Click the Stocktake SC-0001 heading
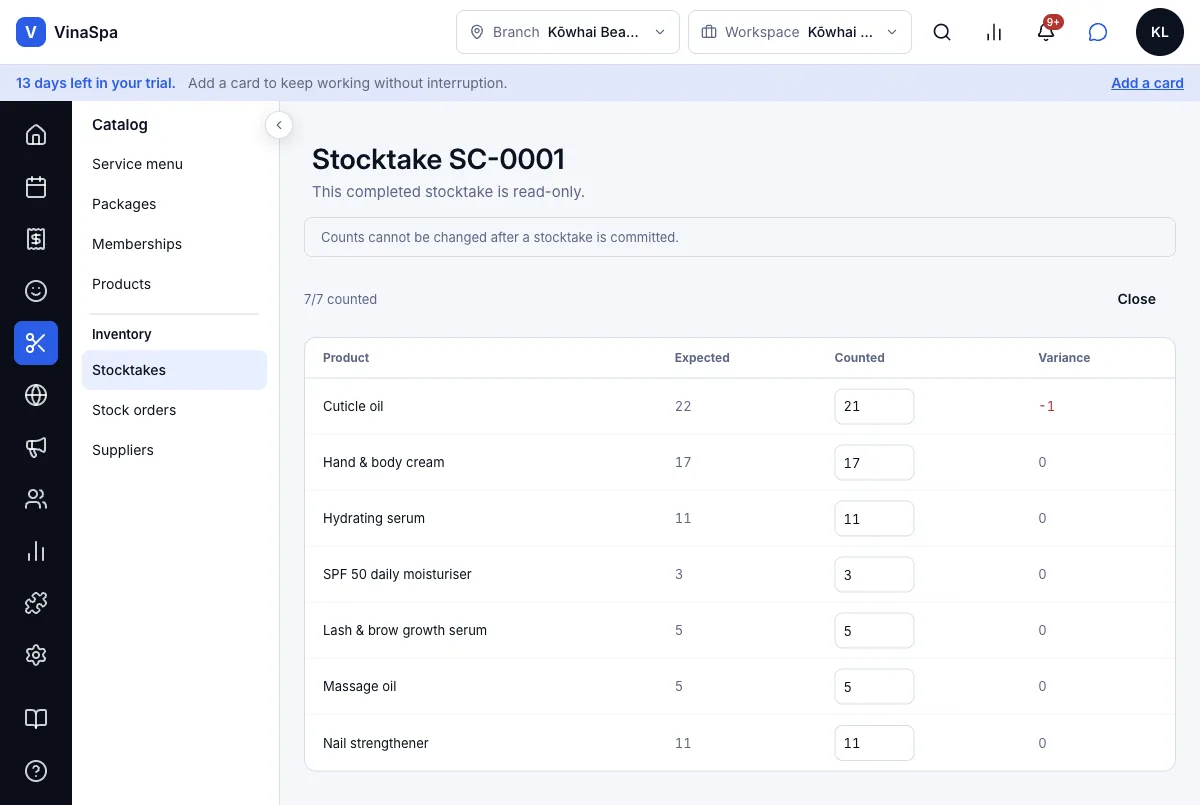This screenshot has height=805, width=1200. [439, 159]
